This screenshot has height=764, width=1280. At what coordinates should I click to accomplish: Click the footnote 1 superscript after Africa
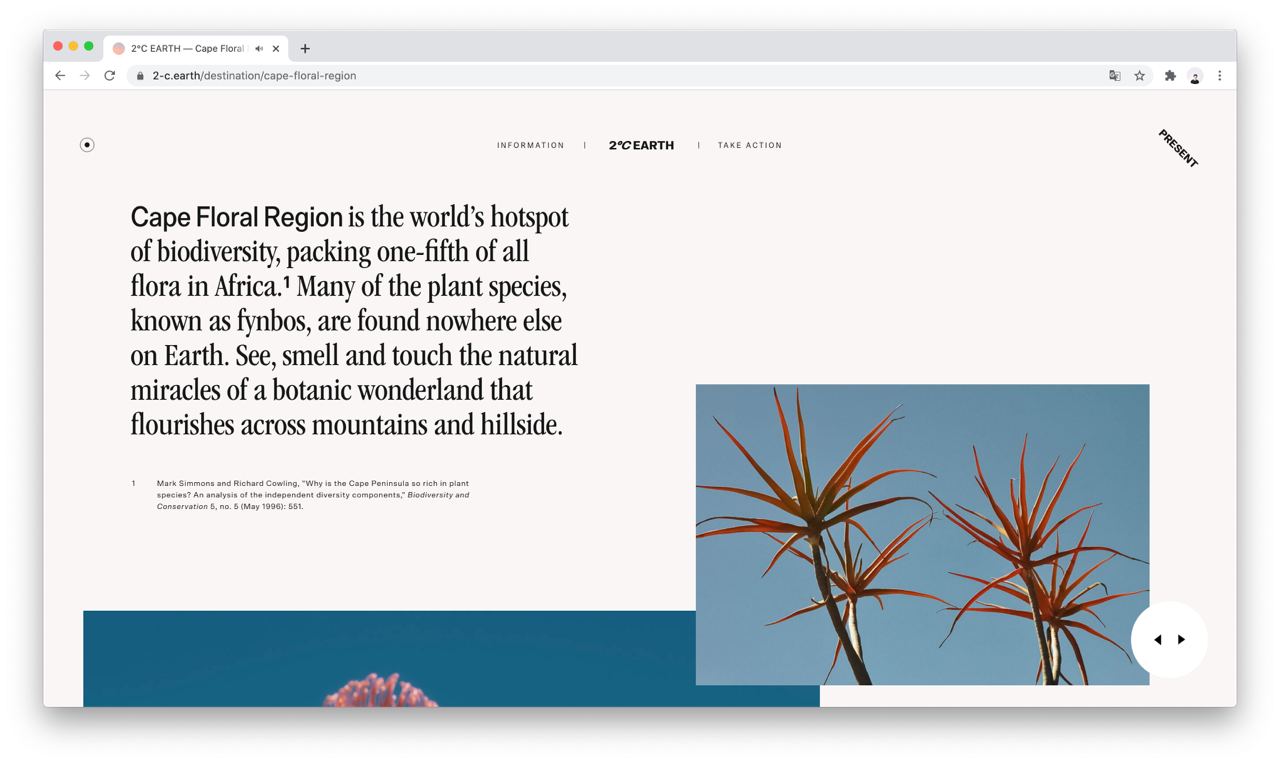[x=286, y=283]
